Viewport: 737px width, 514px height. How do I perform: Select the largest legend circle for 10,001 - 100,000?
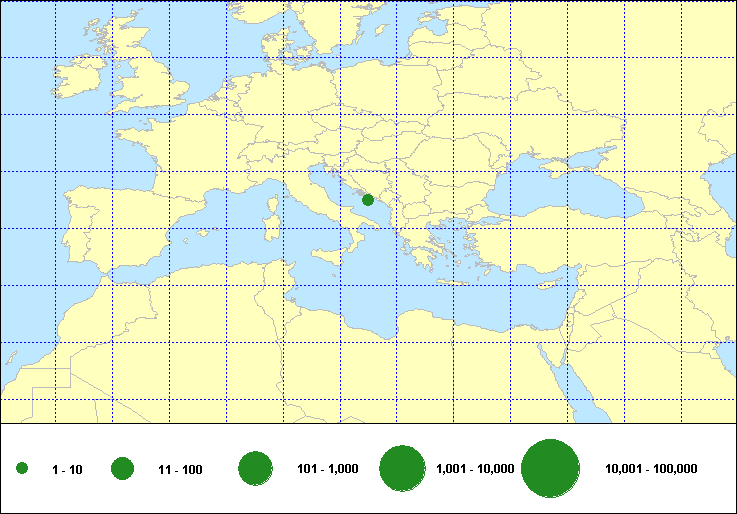coord(551,468)
